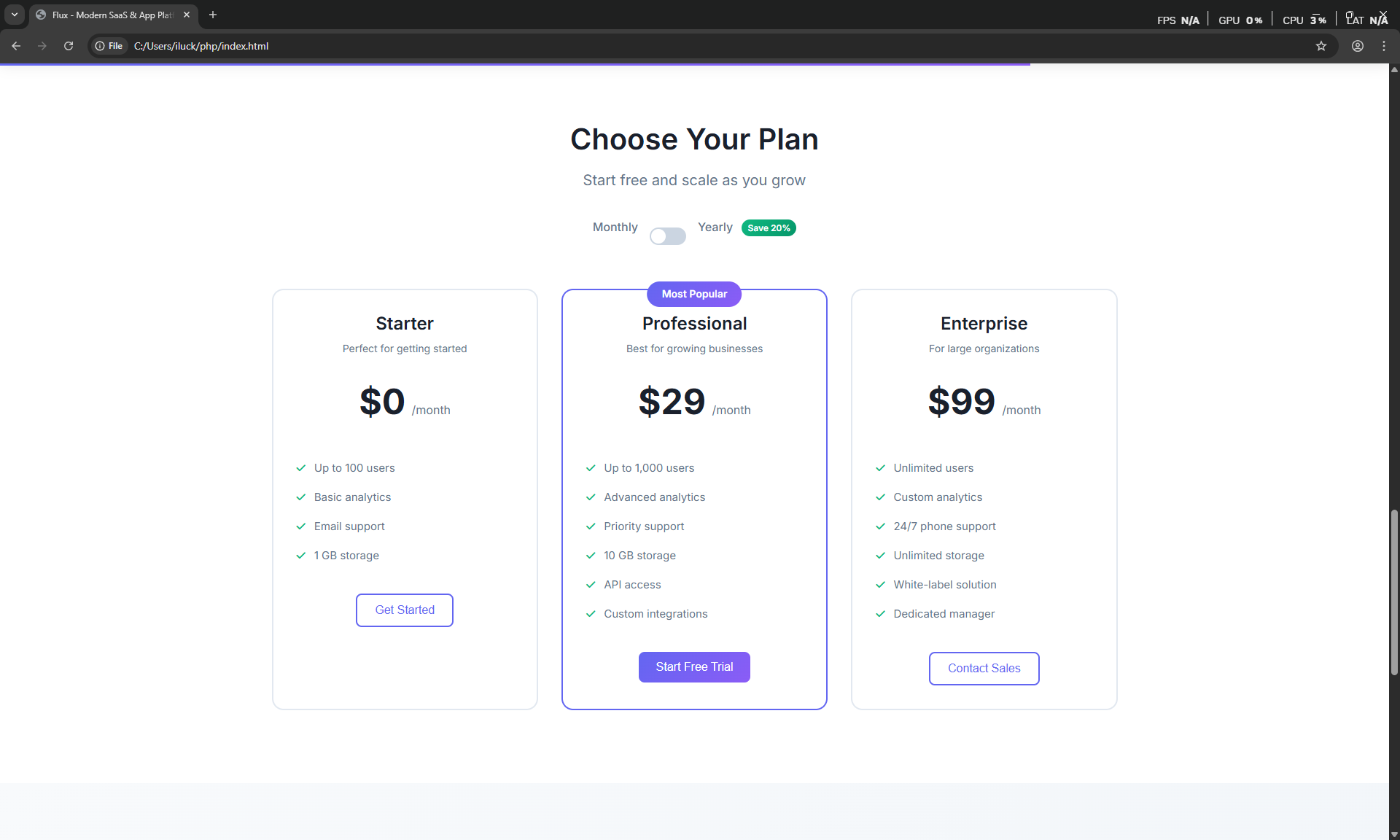
Task: Close the Flux browser tab
Action: [187, 15]
